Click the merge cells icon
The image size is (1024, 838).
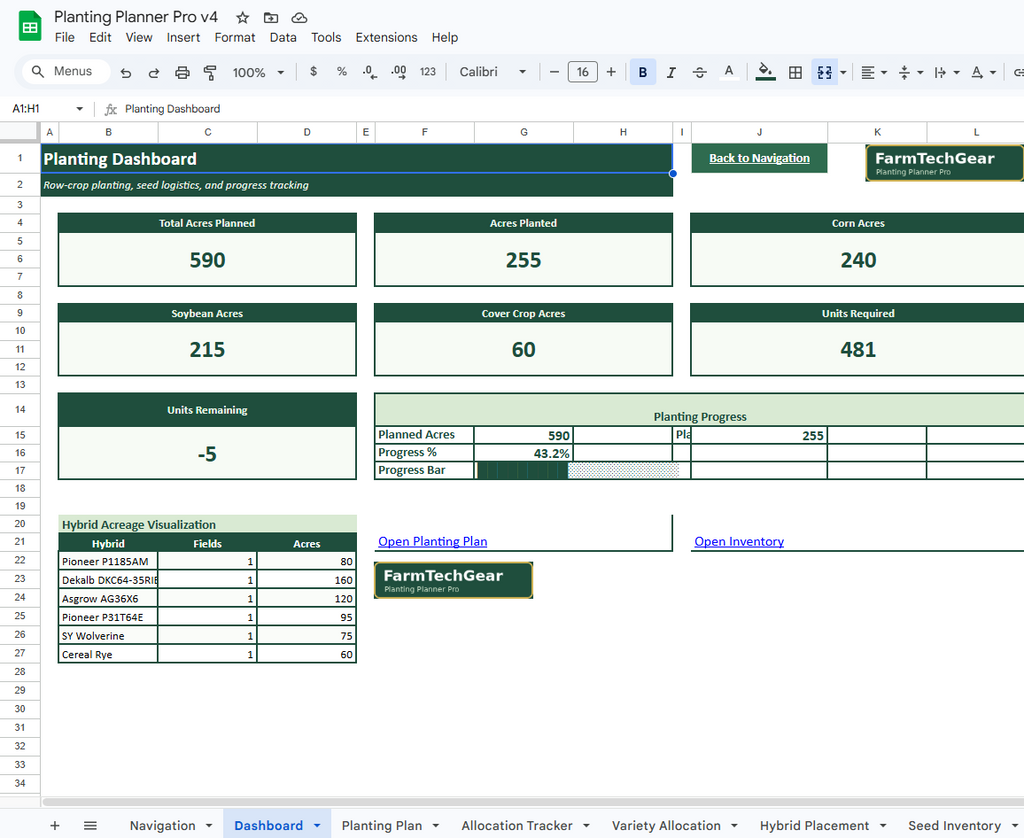[824, 72]
